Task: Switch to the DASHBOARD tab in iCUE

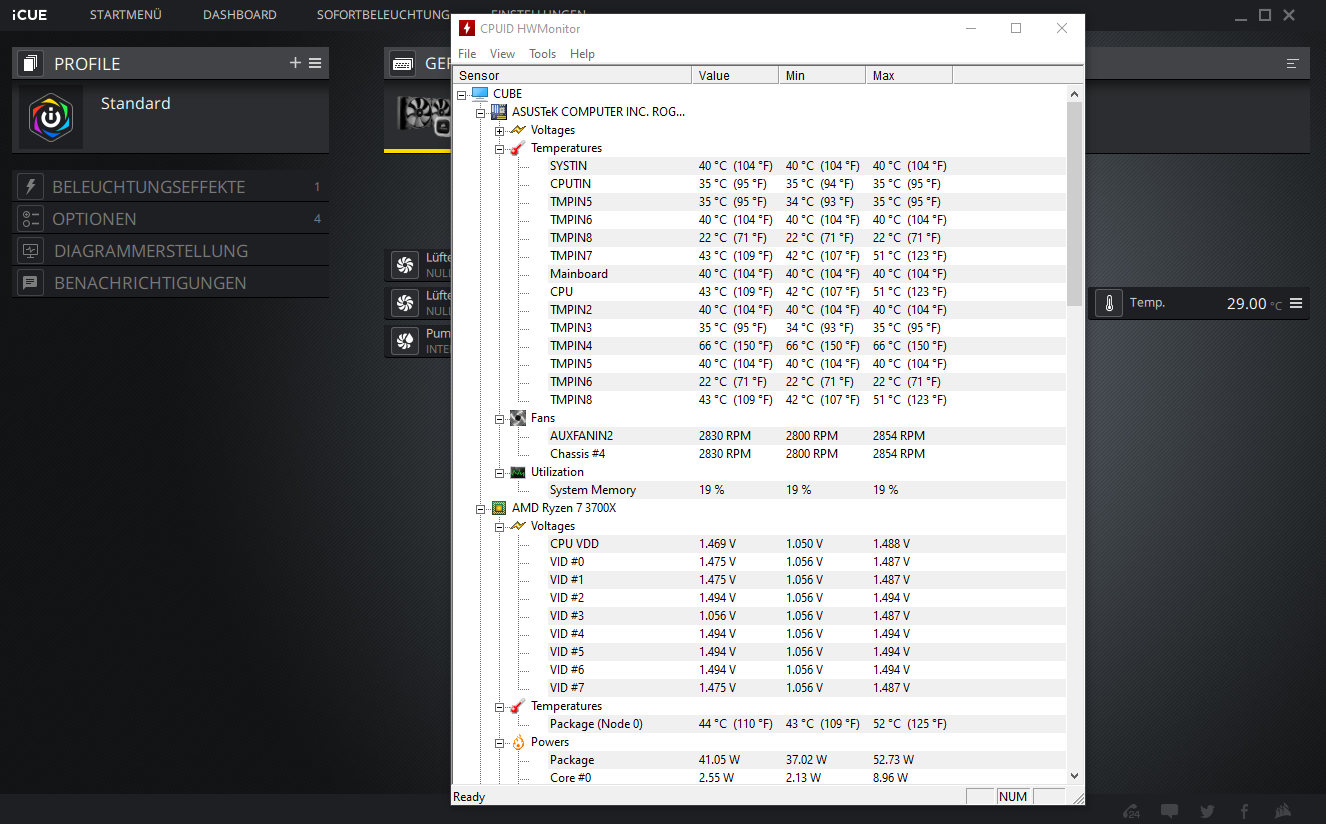Action: [x=240, y=15]
